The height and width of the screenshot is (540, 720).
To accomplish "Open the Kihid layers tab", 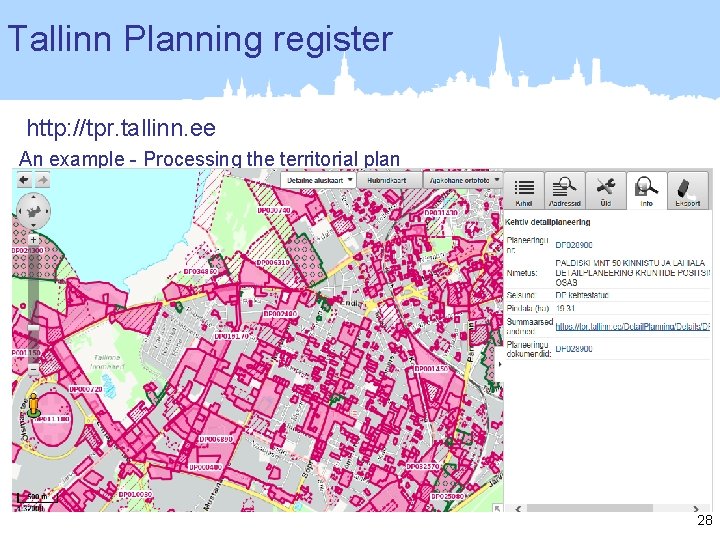I will click(x=524, y=191).
